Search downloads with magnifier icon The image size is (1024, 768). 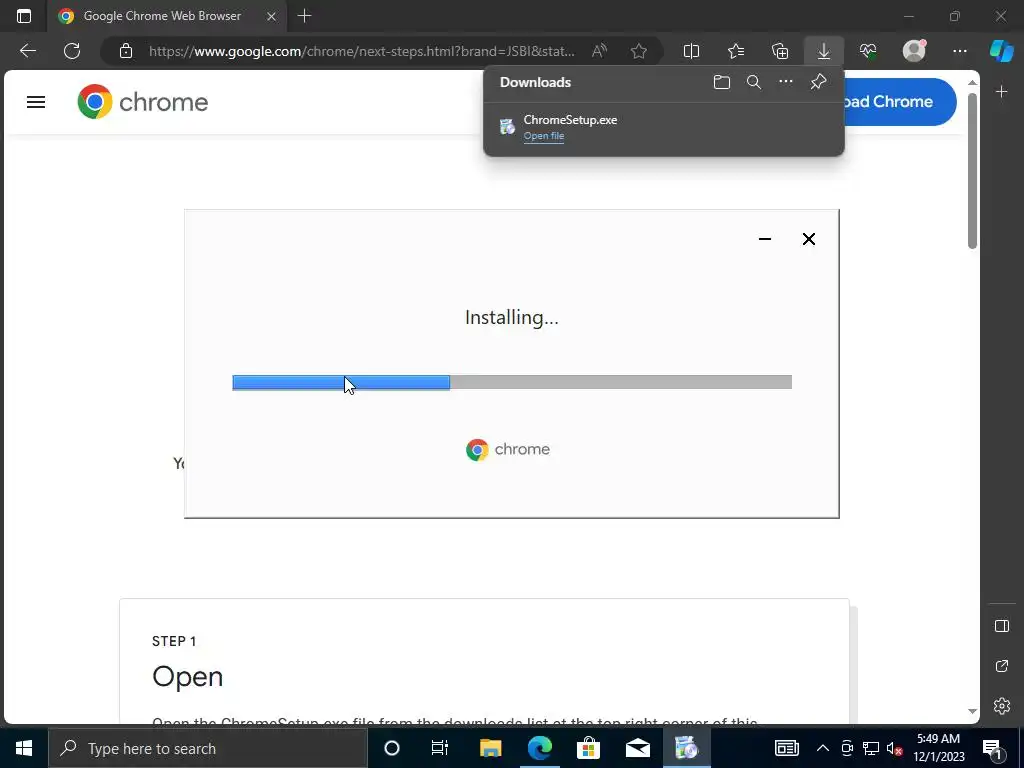coord(754,82)
